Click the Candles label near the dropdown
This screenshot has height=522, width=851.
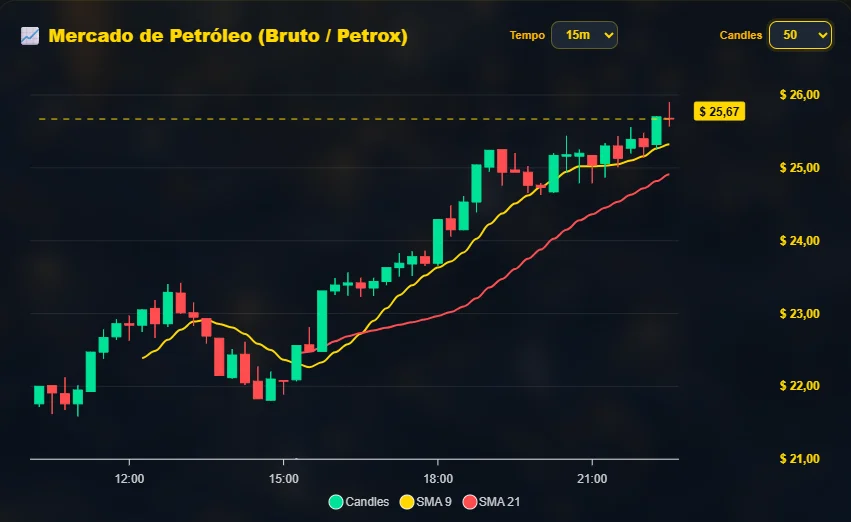(741, 35)
